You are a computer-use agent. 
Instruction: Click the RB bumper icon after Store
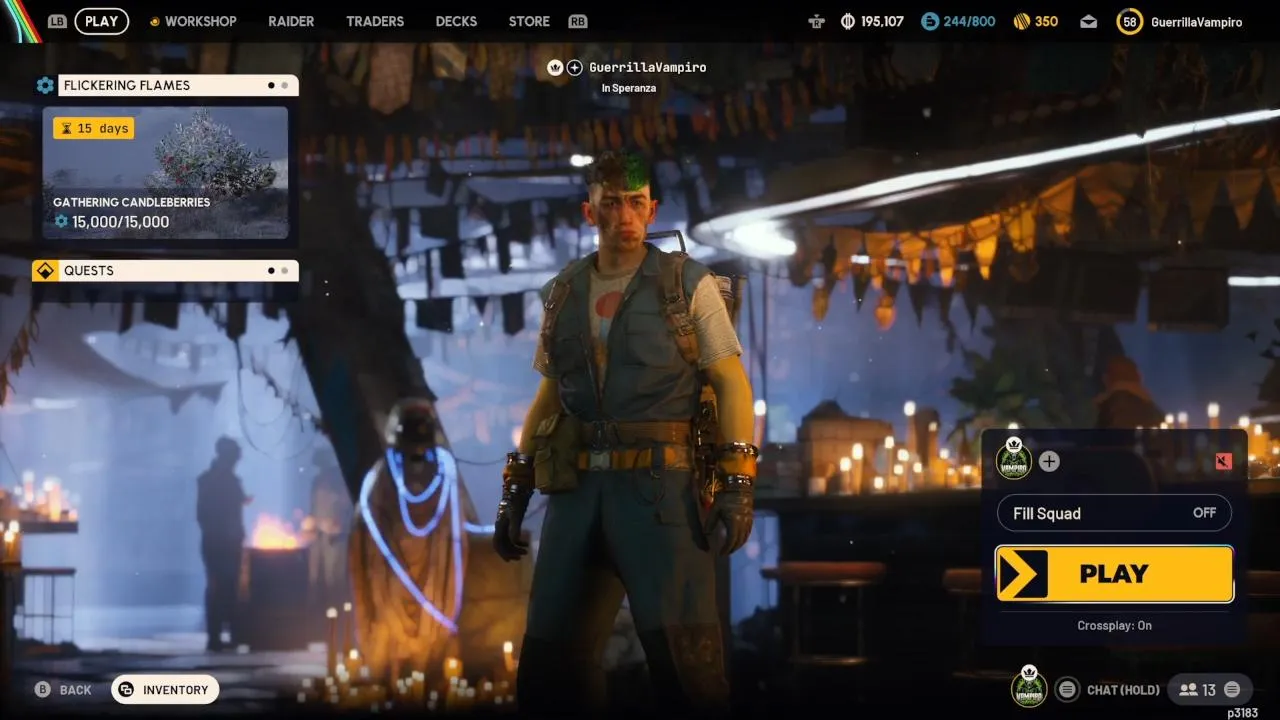(x=578, y=21)
